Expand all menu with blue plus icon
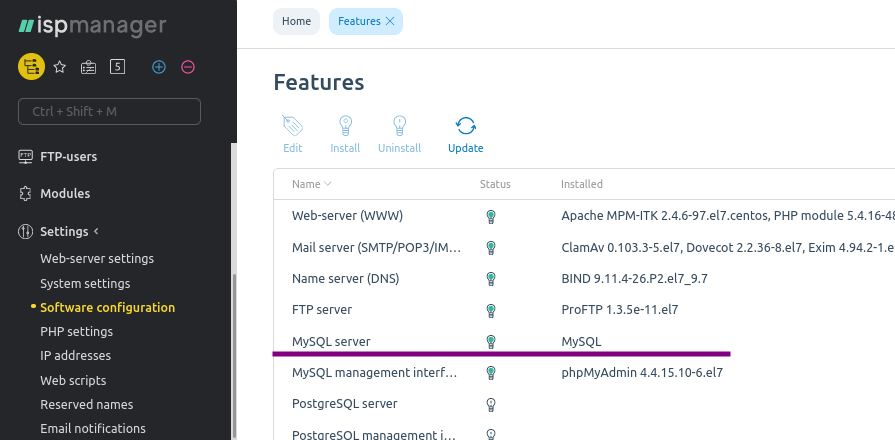895x440 pixels. [159, 67]
